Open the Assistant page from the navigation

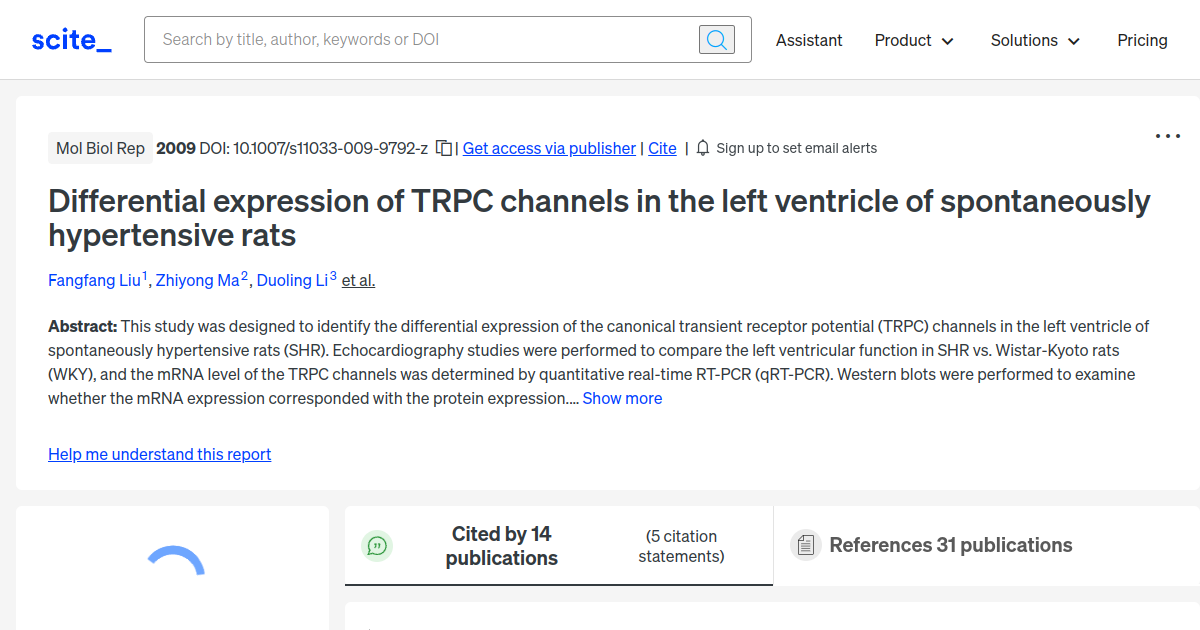(x=809, y=40)
